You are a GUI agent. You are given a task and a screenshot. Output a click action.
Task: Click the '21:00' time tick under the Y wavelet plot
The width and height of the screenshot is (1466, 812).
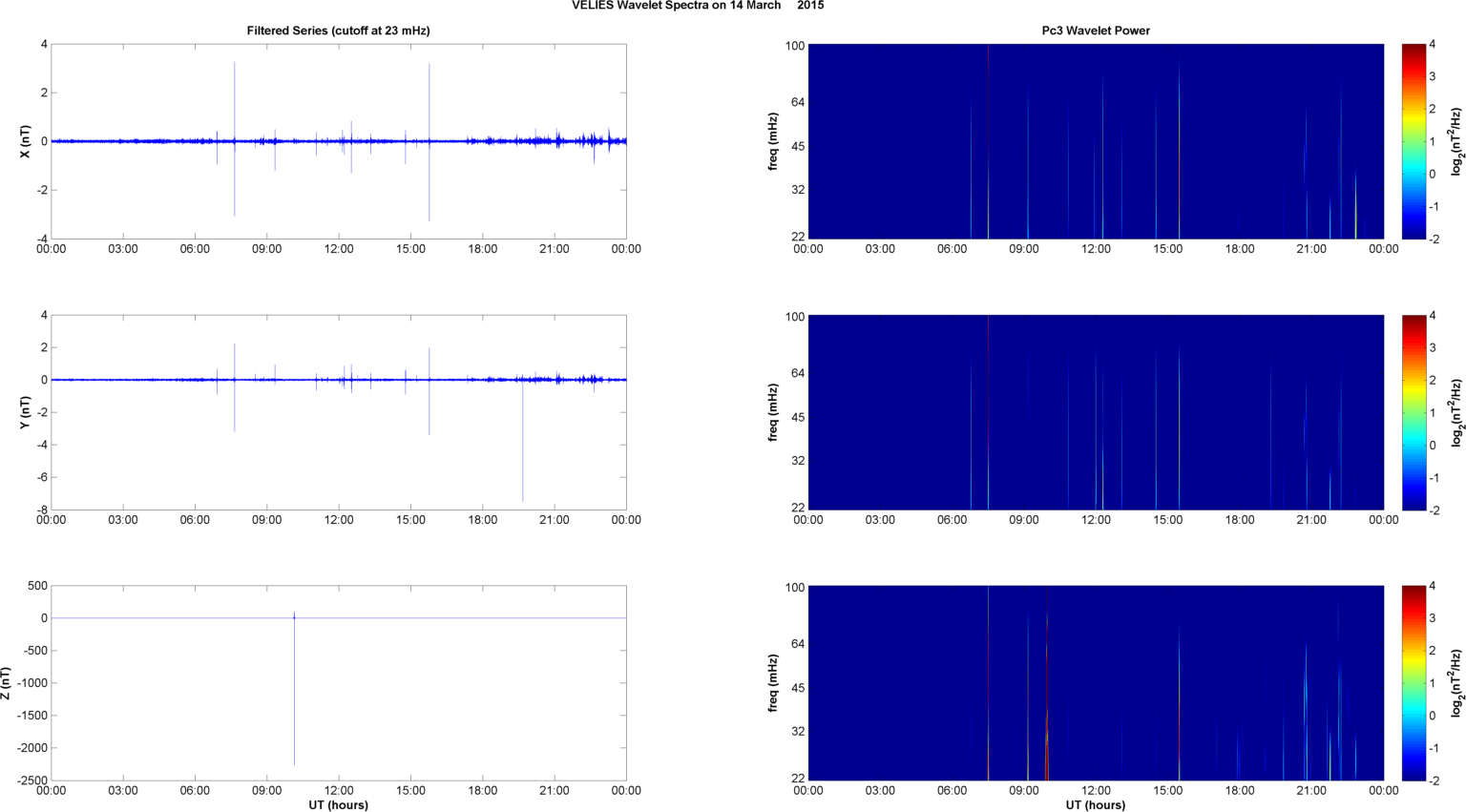(x=1311, y=520)
